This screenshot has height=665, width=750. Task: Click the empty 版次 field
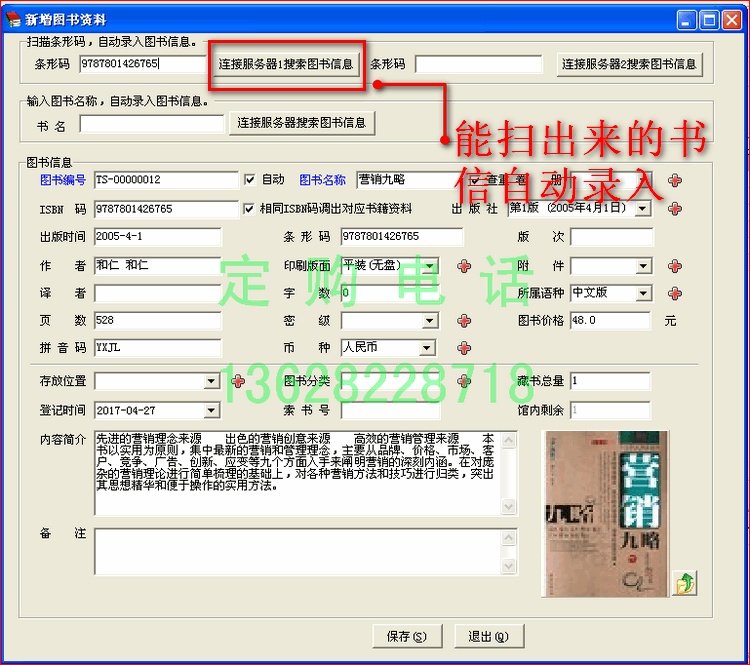pyautogui.click(x=611, y=237)
